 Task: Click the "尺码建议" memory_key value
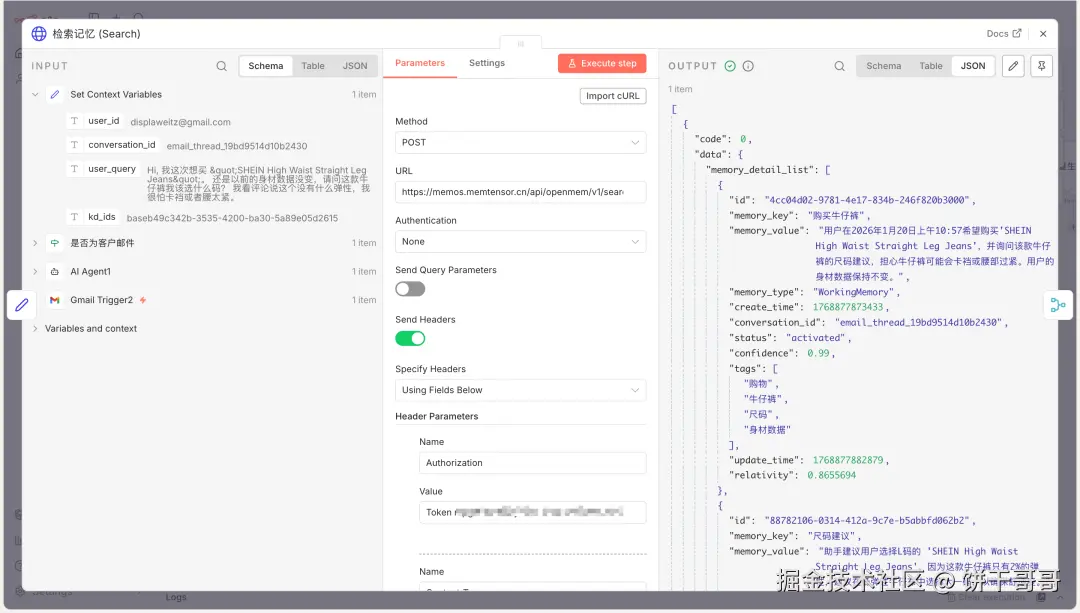[x=831, y=536]
